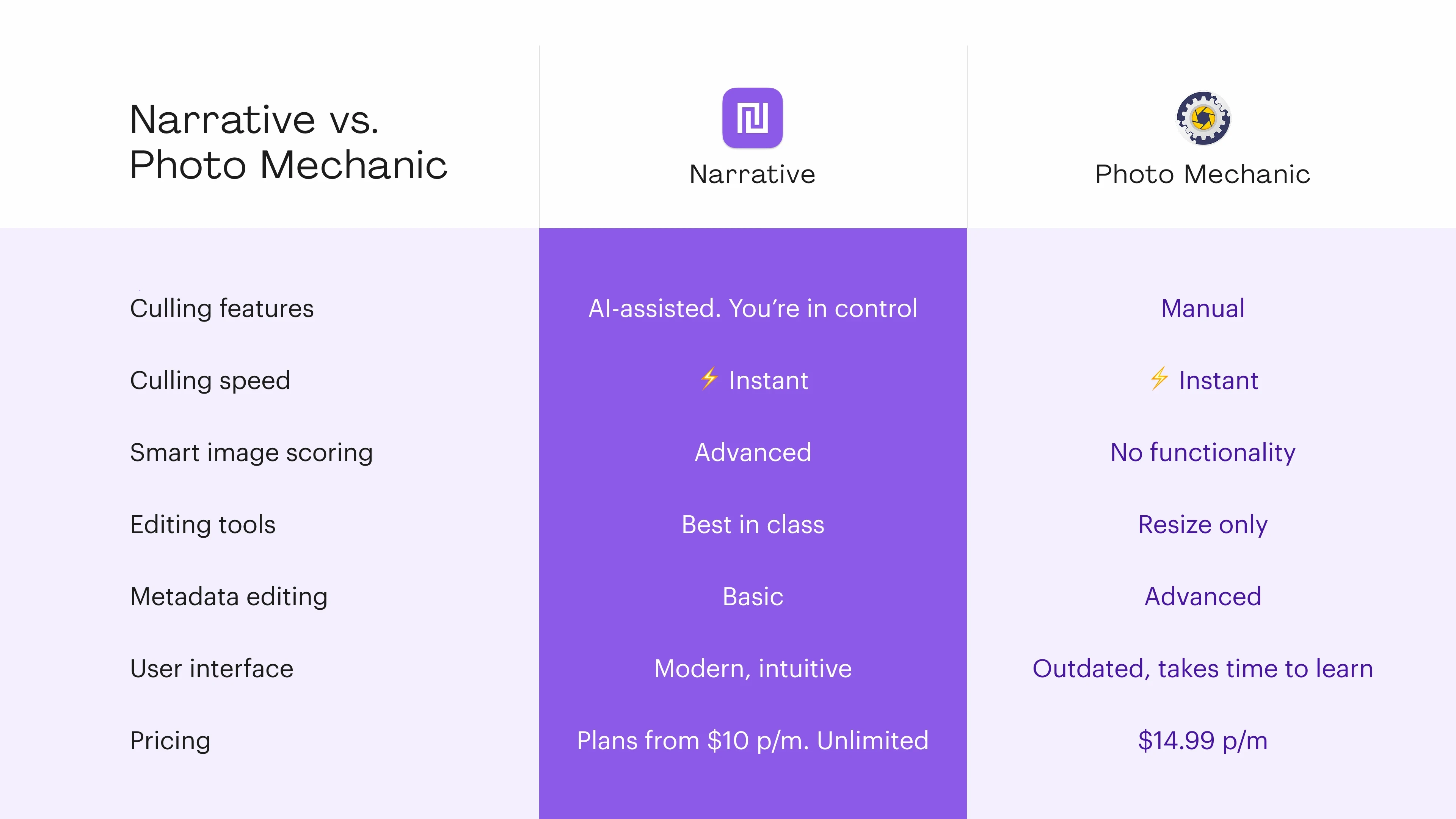The image size is (1456, 819).
Task: Click the 'Smart image scoring' row label
Action: click(x=251, y=453)
